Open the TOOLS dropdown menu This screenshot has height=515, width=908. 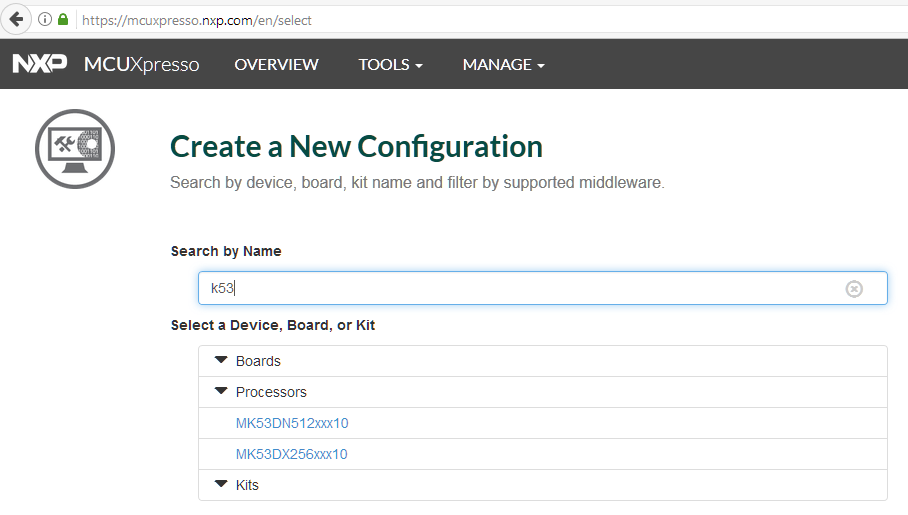pos(390,64)
